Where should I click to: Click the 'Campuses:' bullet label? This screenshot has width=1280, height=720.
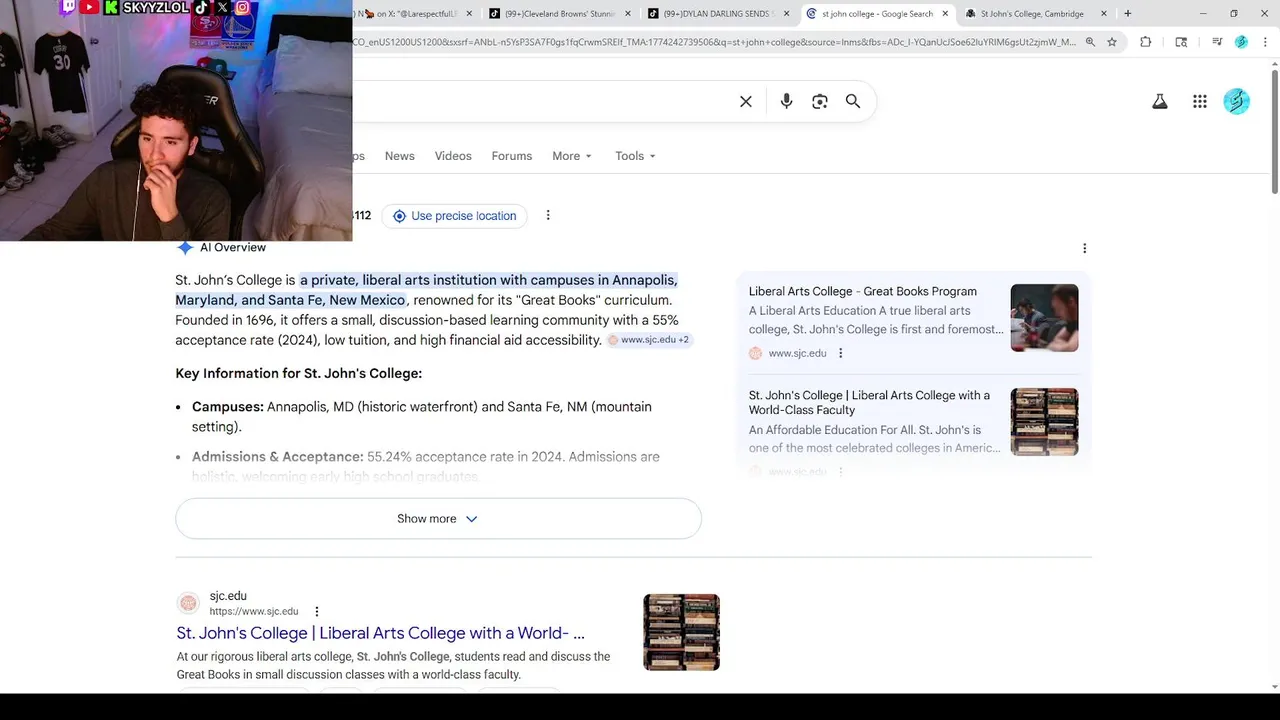pos(228,407)
